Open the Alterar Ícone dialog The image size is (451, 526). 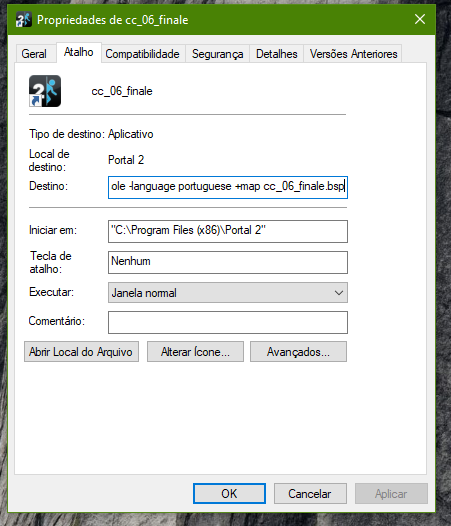pyautogui.click(x=195, y=352)
